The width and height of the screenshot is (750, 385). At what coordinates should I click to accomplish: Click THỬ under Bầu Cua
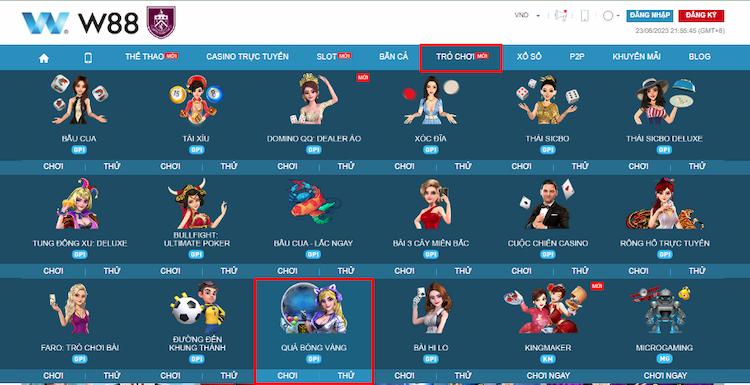[x=112, y=166]
